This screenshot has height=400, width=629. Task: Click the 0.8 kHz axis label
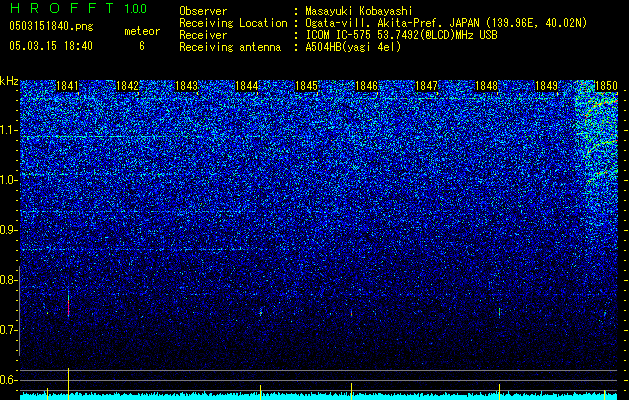pos(9,280)
